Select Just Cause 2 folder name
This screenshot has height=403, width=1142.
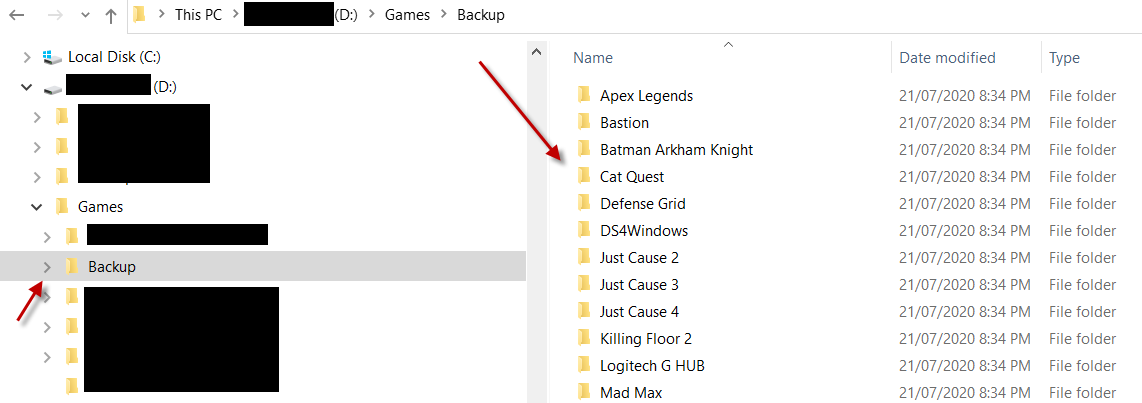639,257
